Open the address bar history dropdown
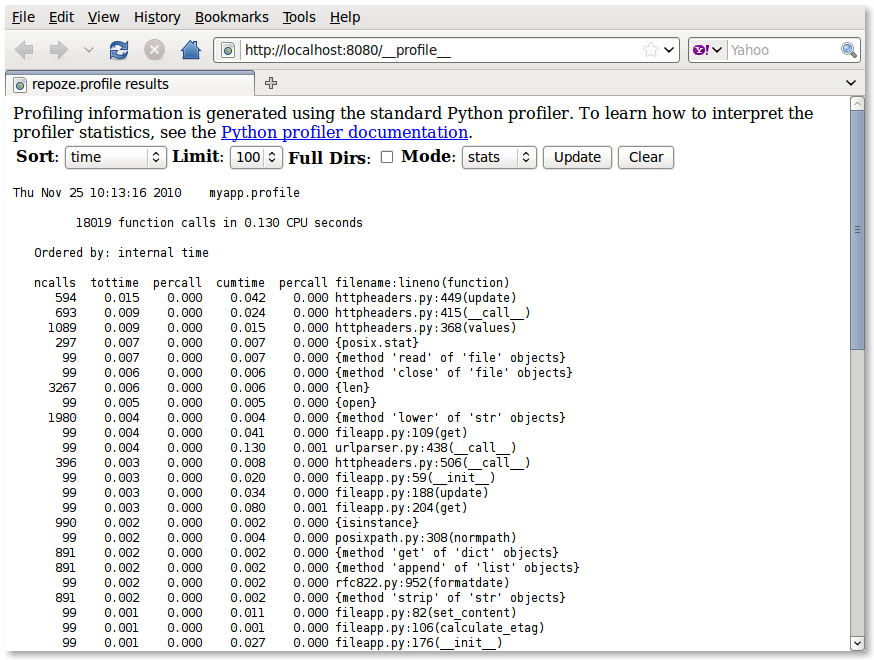This screenshot has width=874, height=660. [669, 50]
